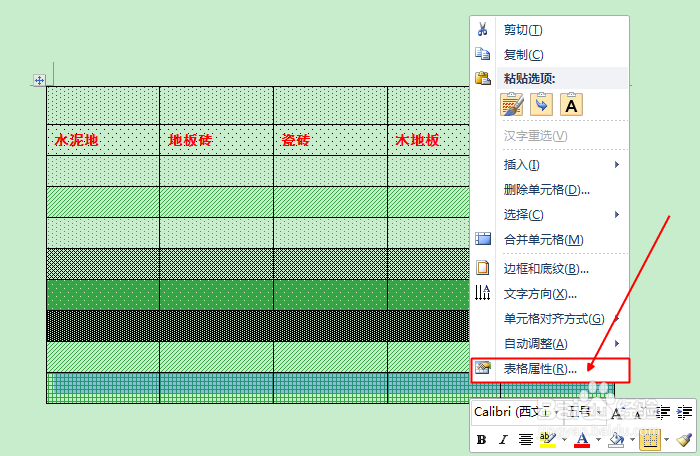Click the scissors Cut icon
The image size is (700, 456).
482,29
